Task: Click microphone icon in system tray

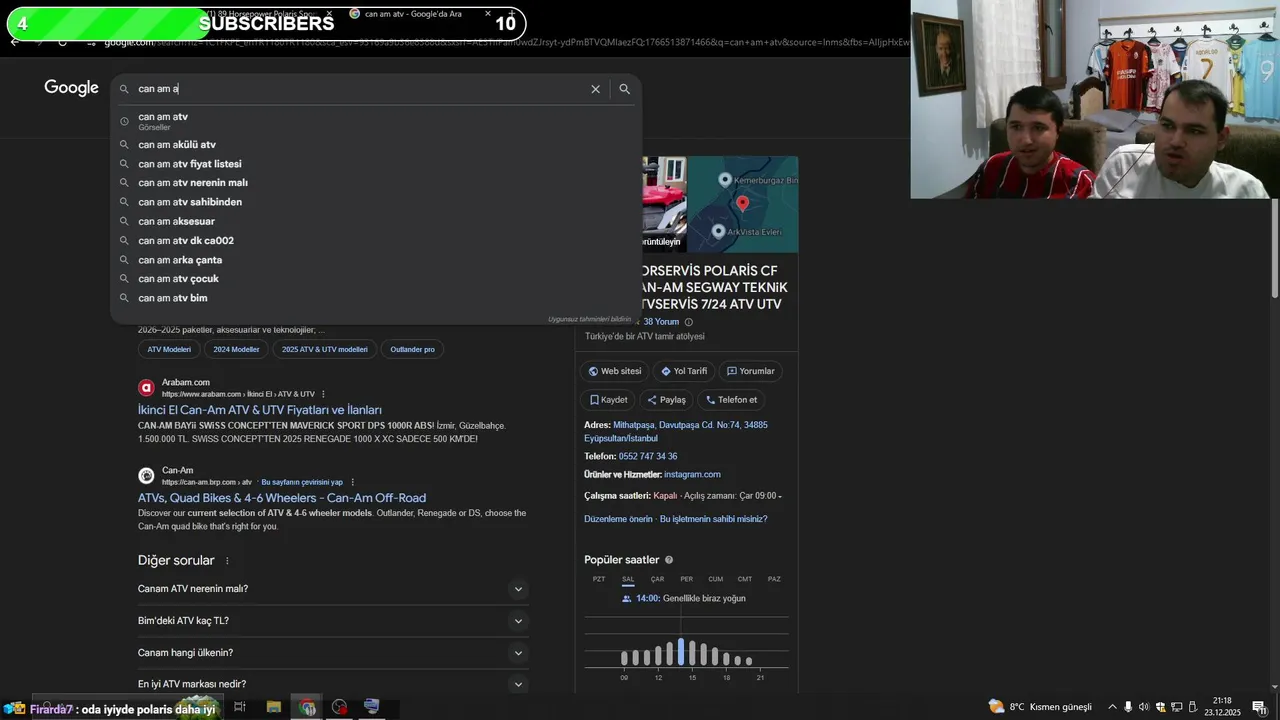Action: [1128, 707]
